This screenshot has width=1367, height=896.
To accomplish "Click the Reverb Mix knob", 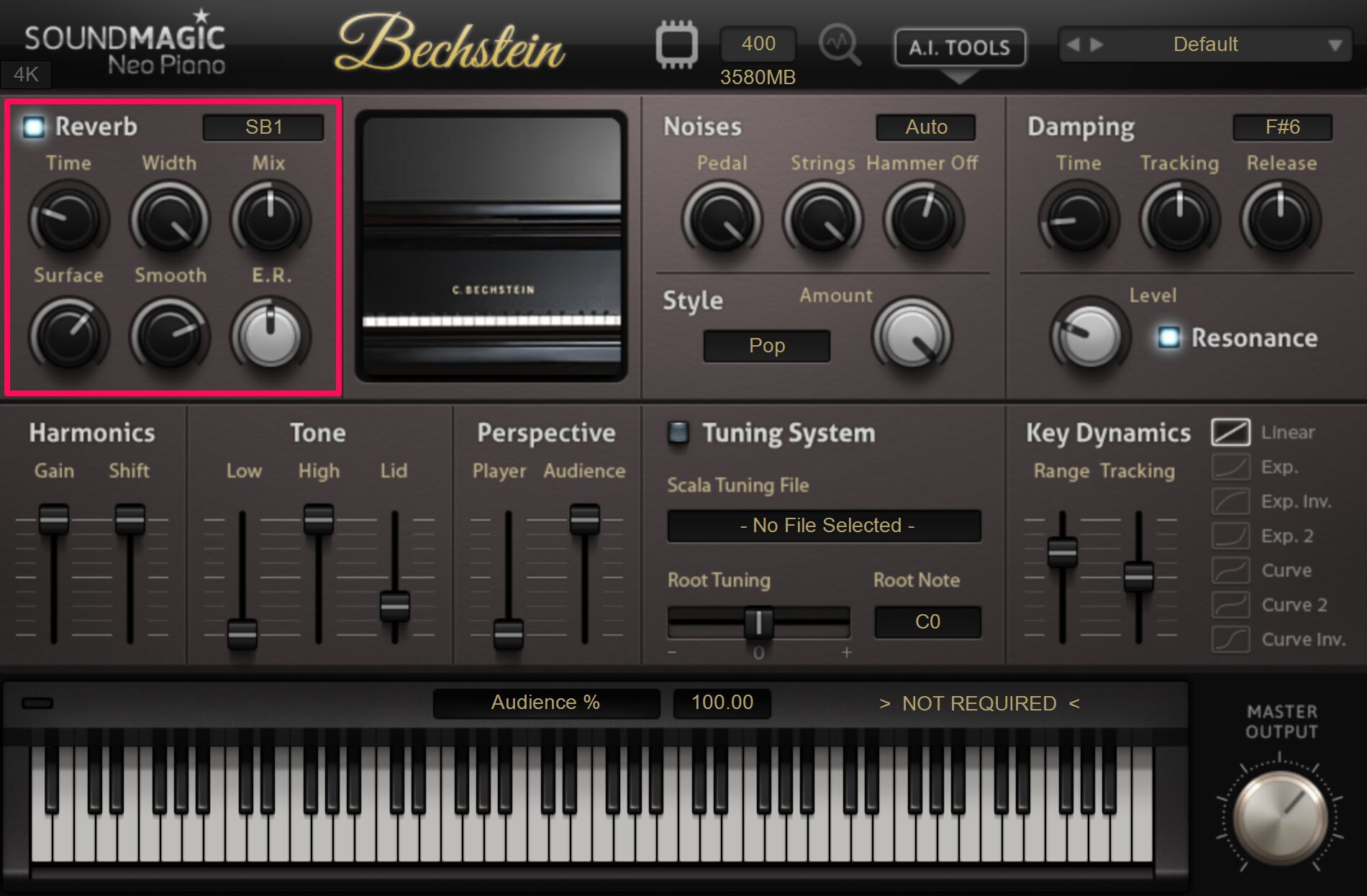I will [270, 219].
